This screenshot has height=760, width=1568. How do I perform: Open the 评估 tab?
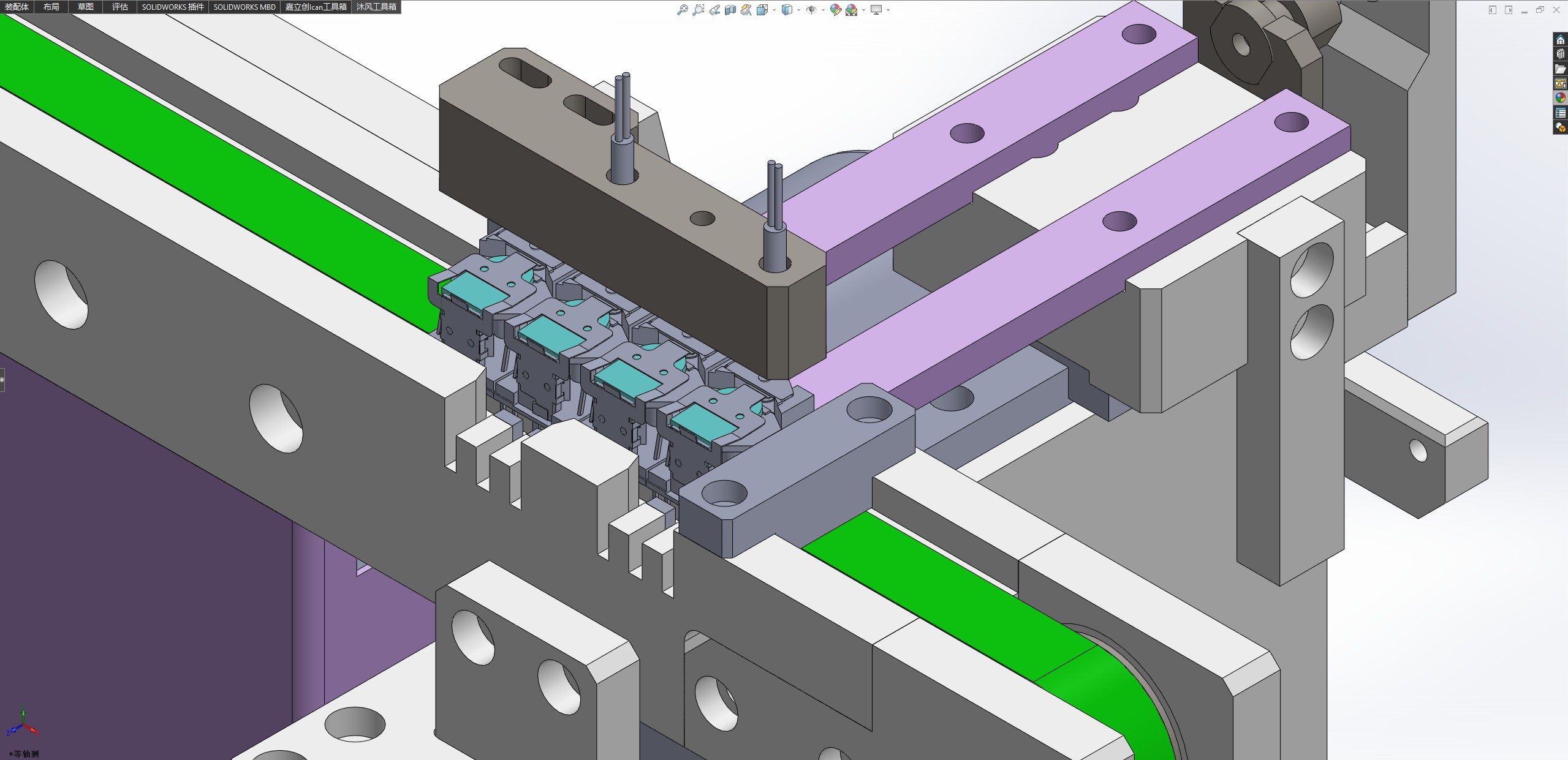(x=120, y=7)
